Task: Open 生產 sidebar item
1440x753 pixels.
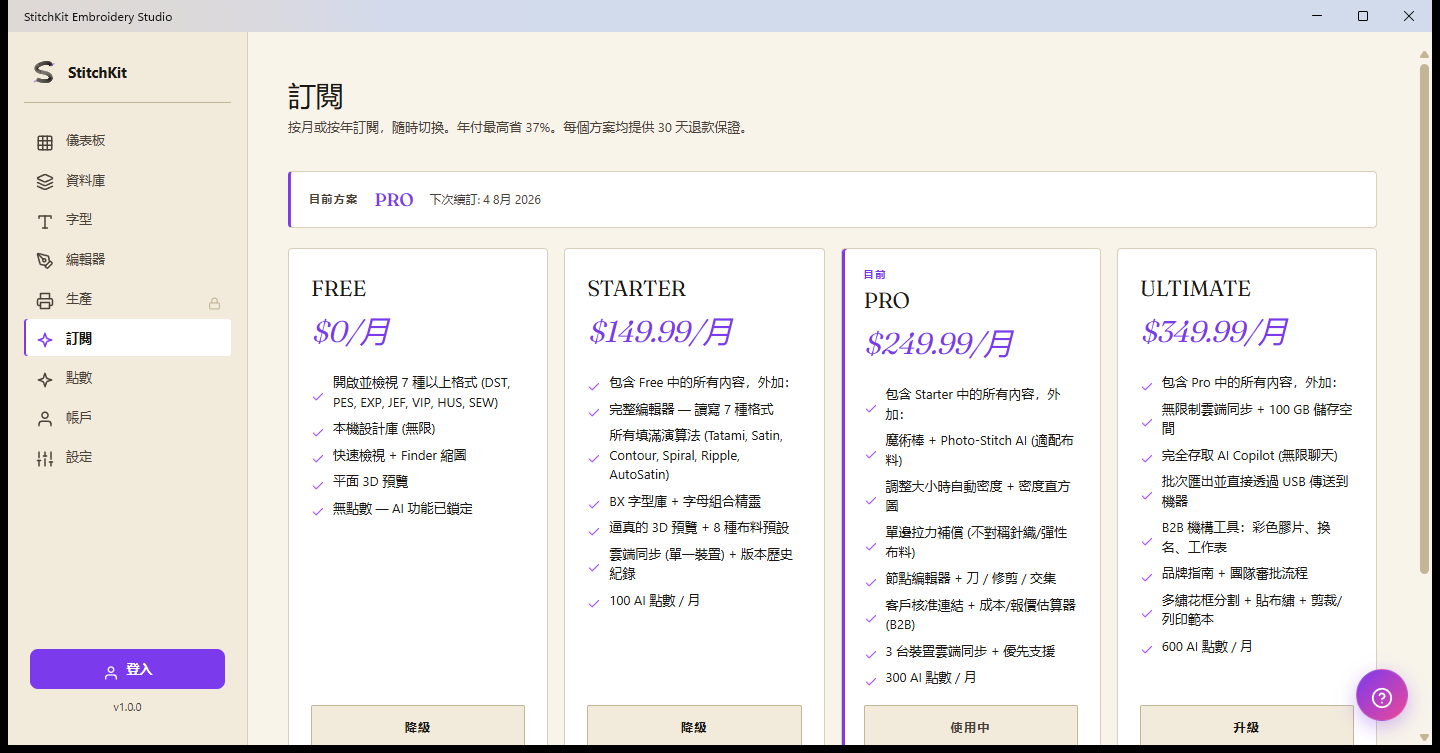Action: (128, 299)
